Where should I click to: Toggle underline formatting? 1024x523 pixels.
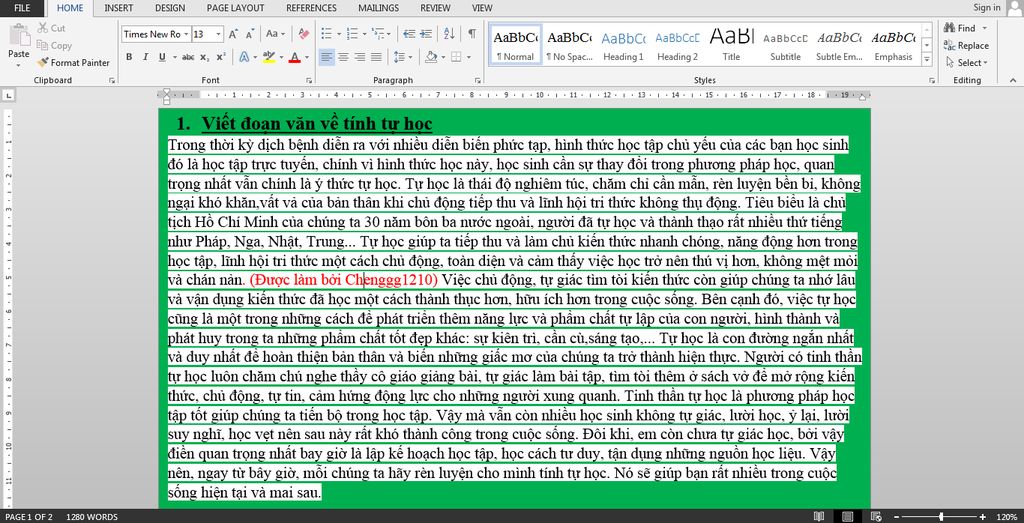point(162,57)
